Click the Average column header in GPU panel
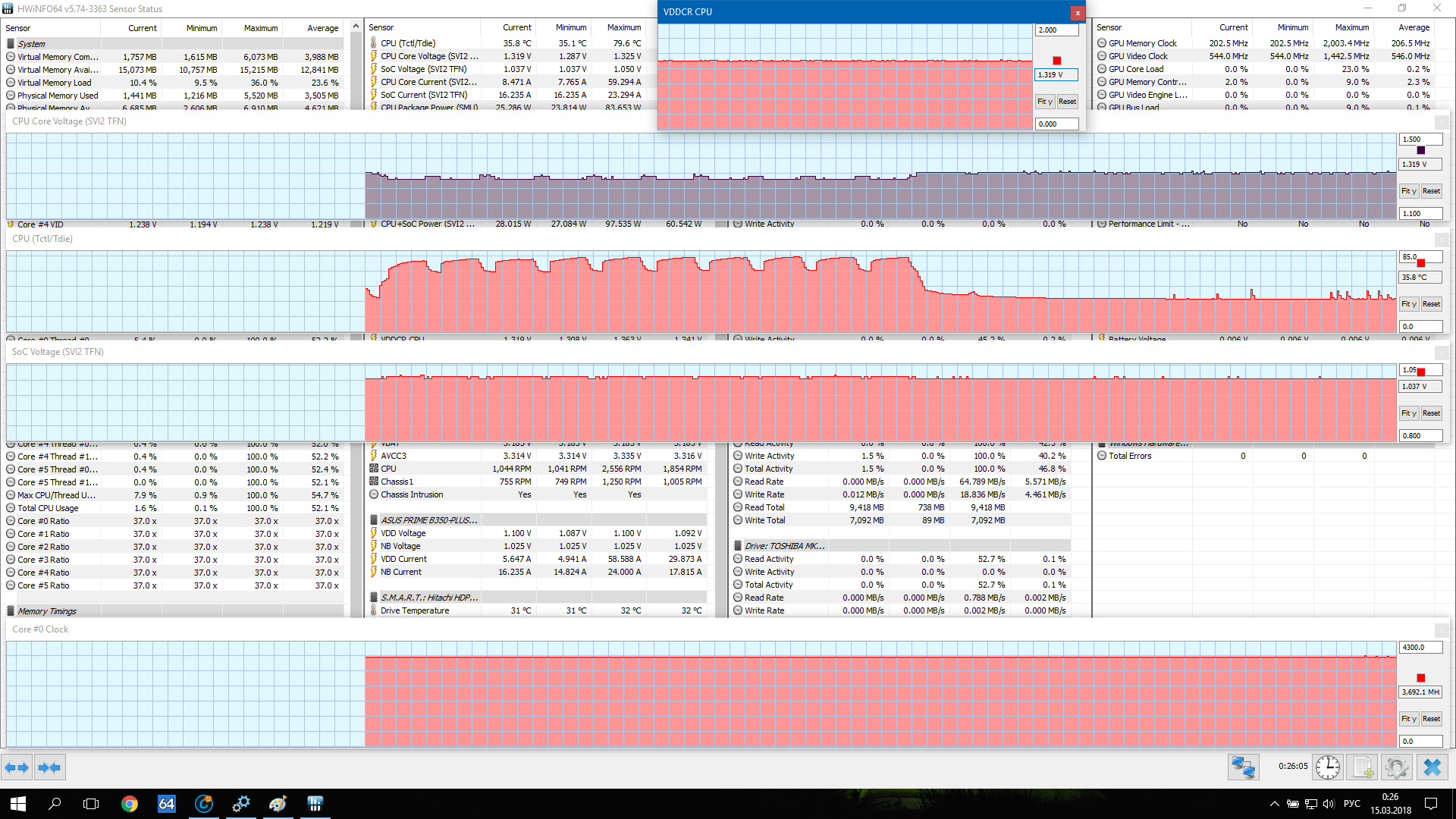The height and width of the screenshot is (819, 1456). pos(1414,27)
